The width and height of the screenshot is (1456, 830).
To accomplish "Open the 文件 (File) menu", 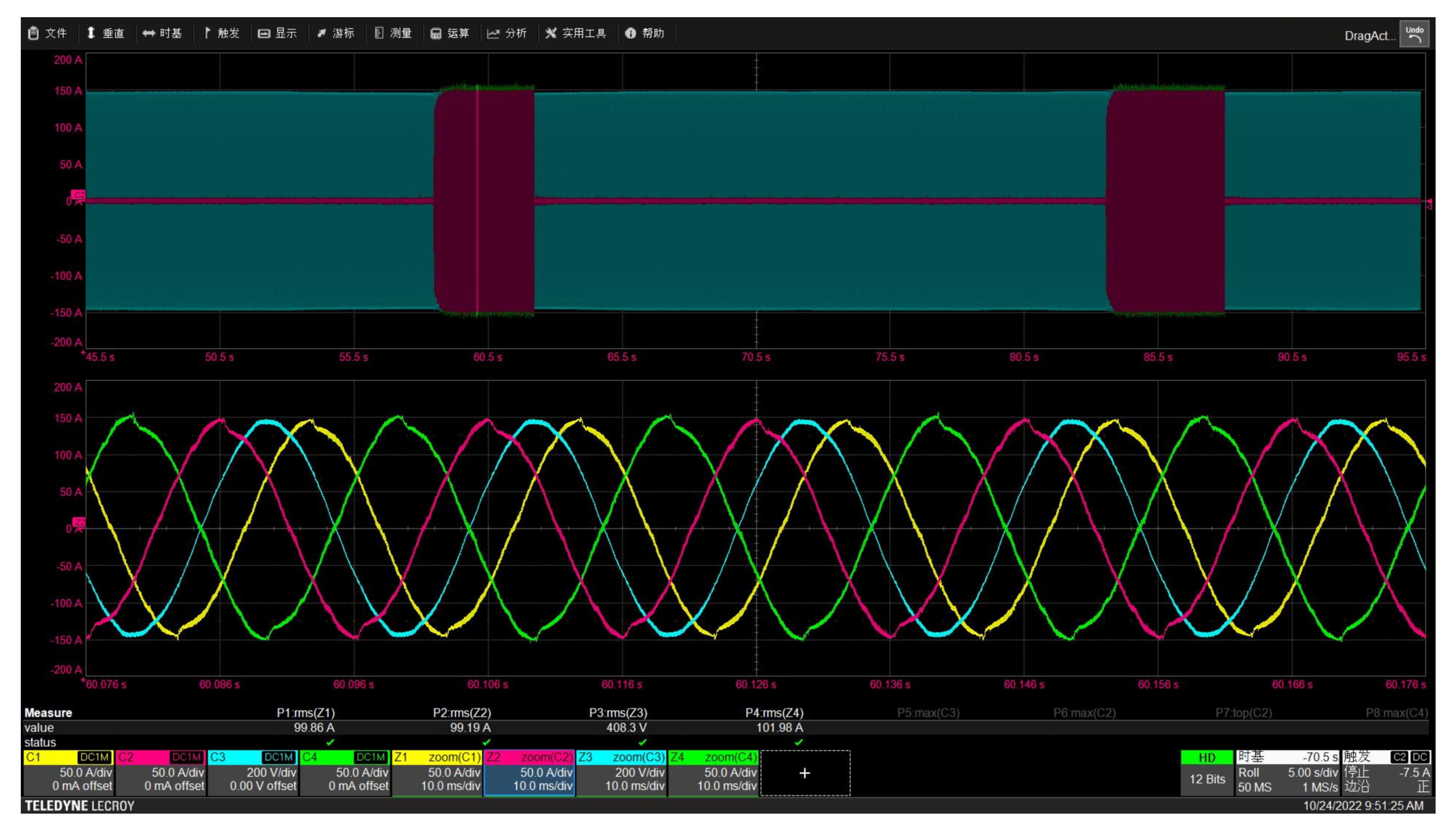I will (x=48, y=33).
